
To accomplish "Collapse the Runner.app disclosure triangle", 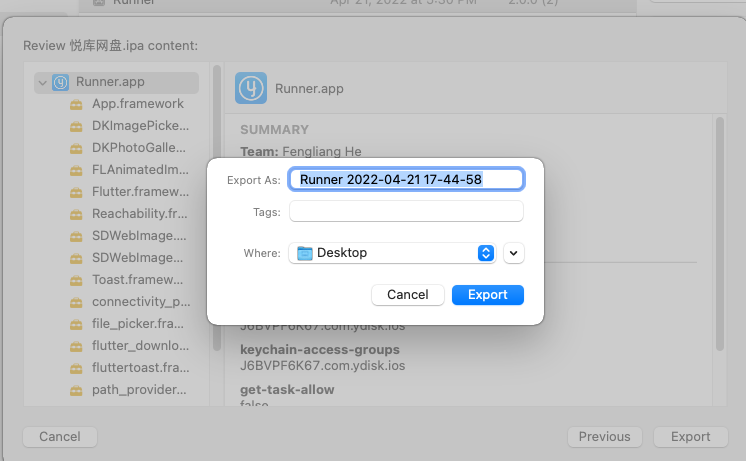I will point(42,82).
